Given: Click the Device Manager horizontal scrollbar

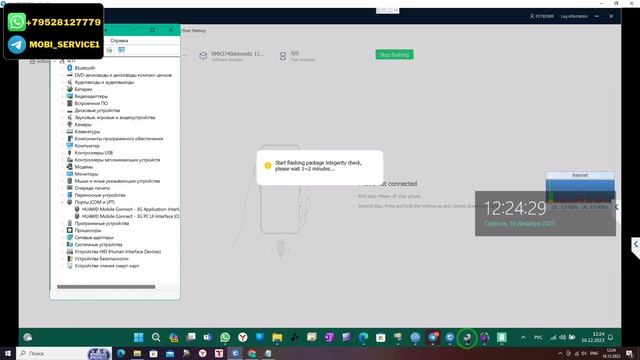Looking at the screenshot, I should coord(106,287).
